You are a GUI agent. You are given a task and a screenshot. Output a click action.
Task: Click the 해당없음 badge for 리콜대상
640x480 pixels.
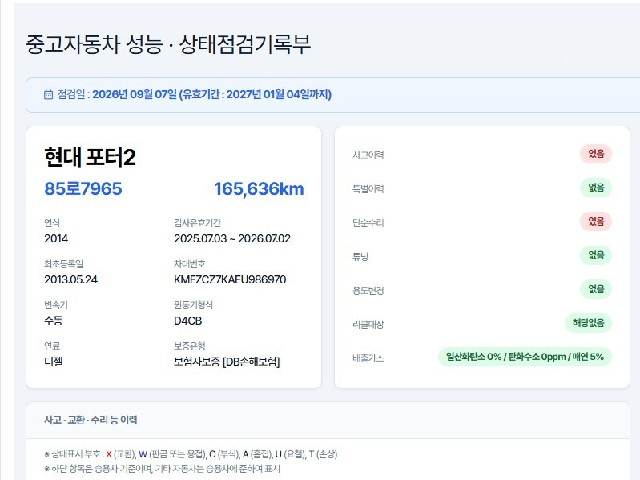coord(588,323)
